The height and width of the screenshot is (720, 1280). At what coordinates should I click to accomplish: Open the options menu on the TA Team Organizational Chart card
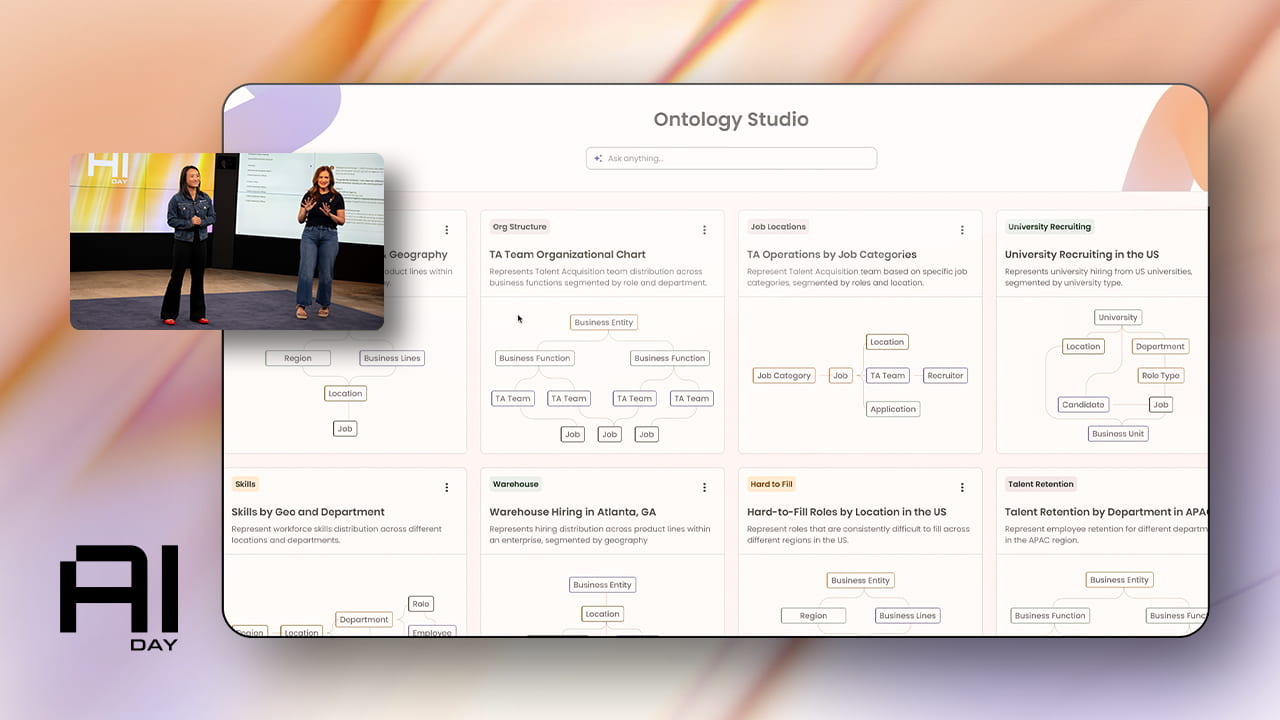(704, 230)
